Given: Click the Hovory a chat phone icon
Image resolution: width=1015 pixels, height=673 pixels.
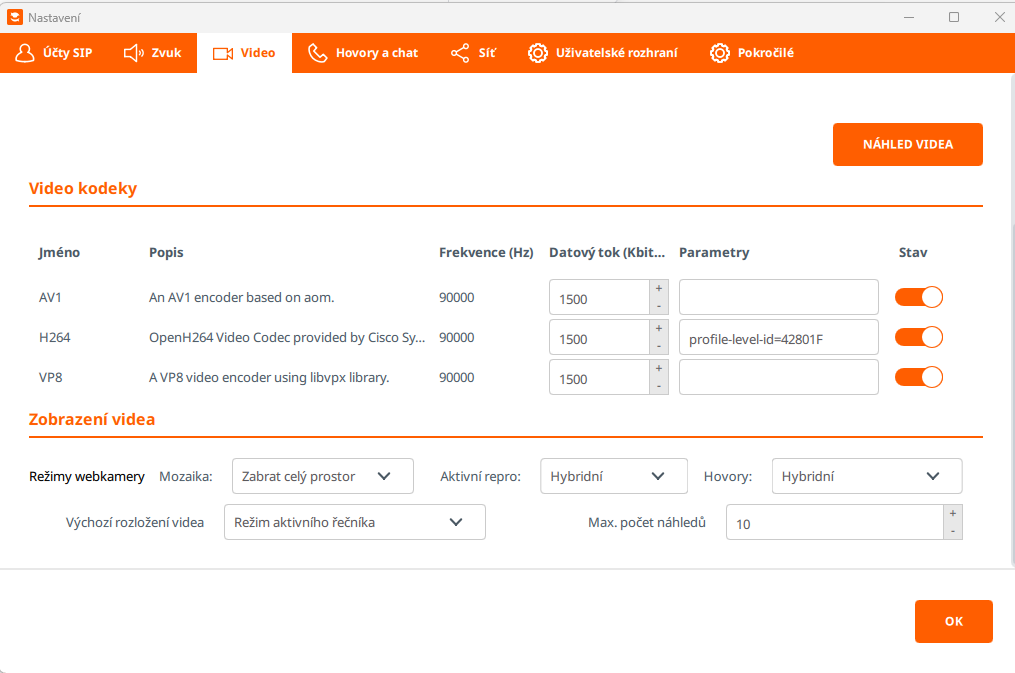Looking at the screenshot, I should coord(318,53).
